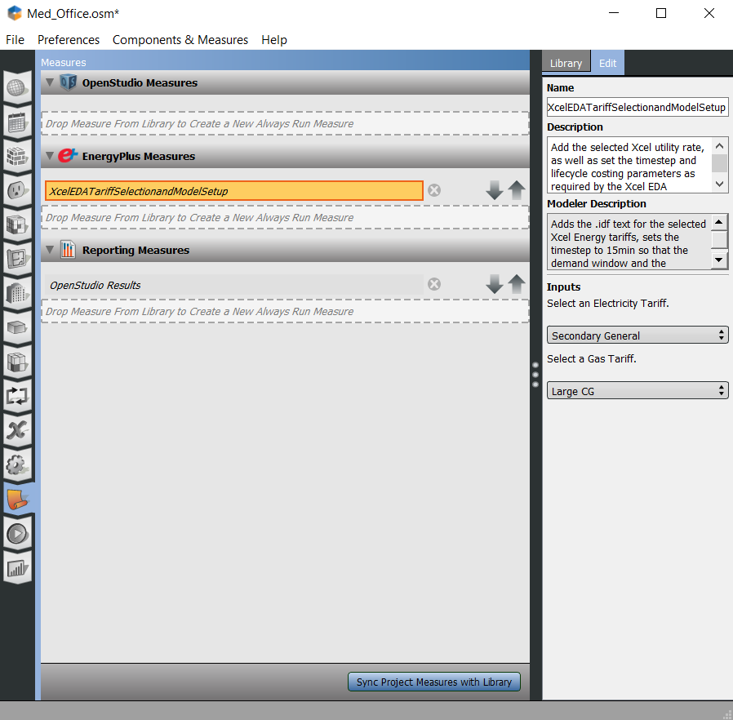
Task: Move XcelEDATariffSelectionandModelSetup measure down
Action: pyautogui.click(x=494, y=190)
